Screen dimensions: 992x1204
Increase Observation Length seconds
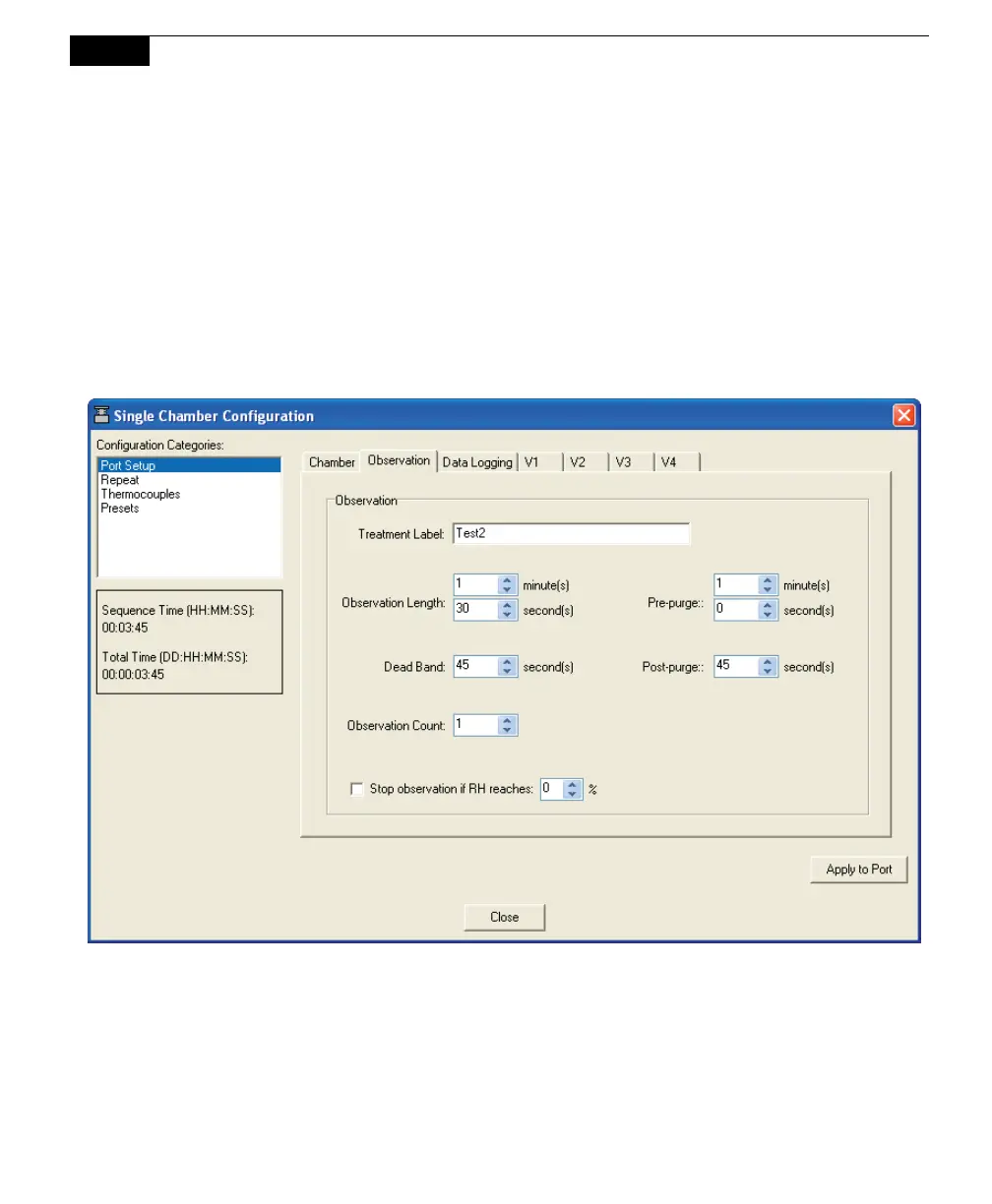pos(507,605)
